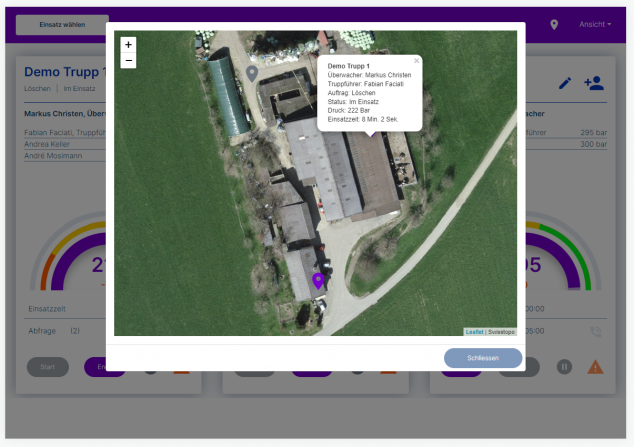The width and height of the screenshot is (634, 447).
Task: Click the Start button for Demo Trupp 1
Action: pos(48,367)
